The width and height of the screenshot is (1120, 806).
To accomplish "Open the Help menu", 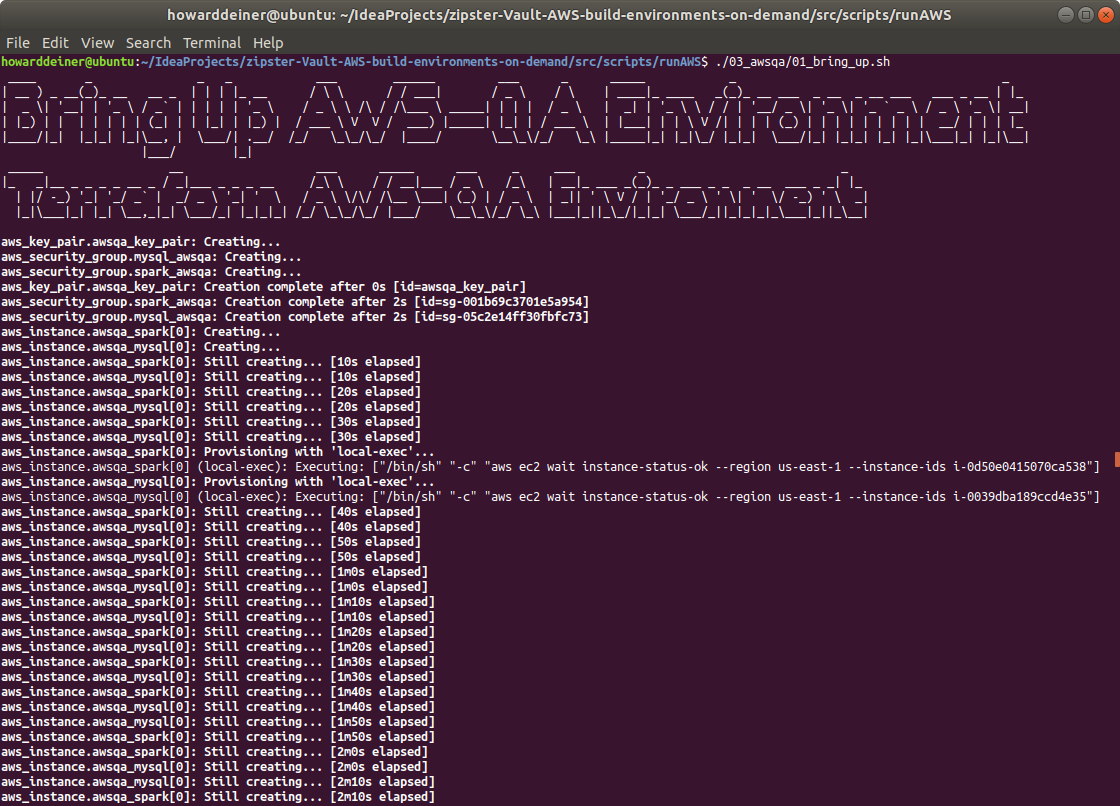I will click(x=268, y=43).
